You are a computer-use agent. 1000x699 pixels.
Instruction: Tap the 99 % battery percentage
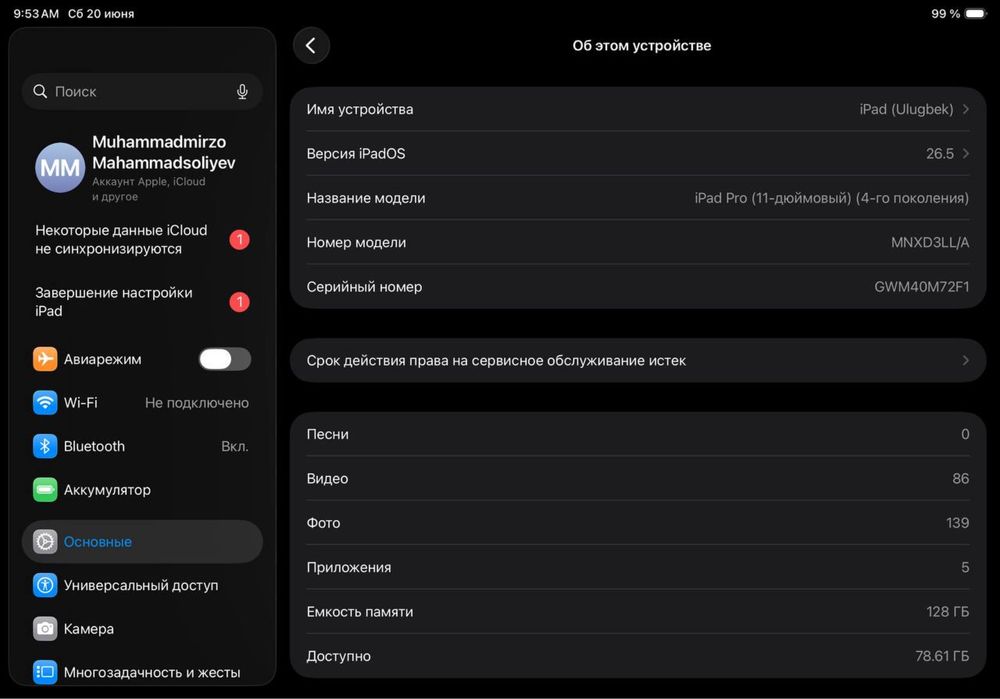click(x=945, y=13)
